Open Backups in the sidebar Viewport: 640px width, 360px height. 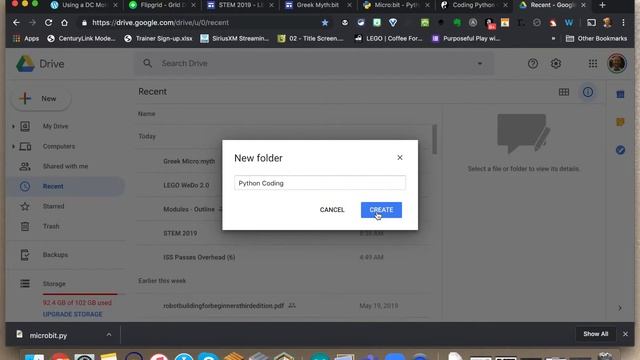click(56, 255)
